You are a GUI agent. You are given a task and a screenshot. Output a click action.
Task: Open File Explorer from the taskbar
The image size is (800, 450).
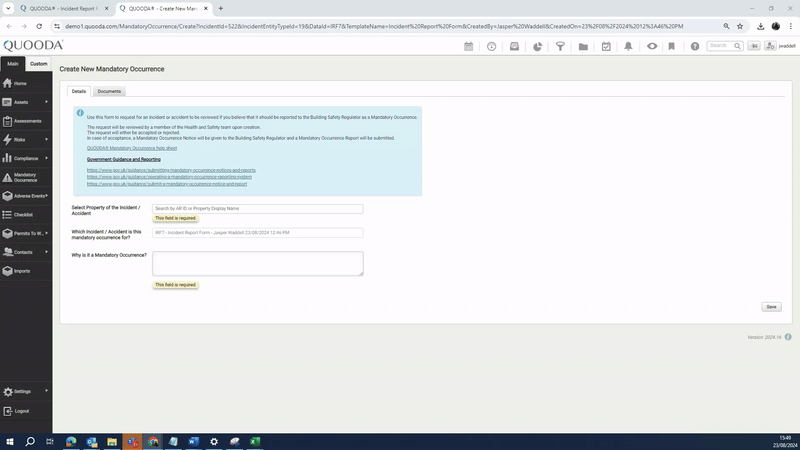(x=112, y=441)
